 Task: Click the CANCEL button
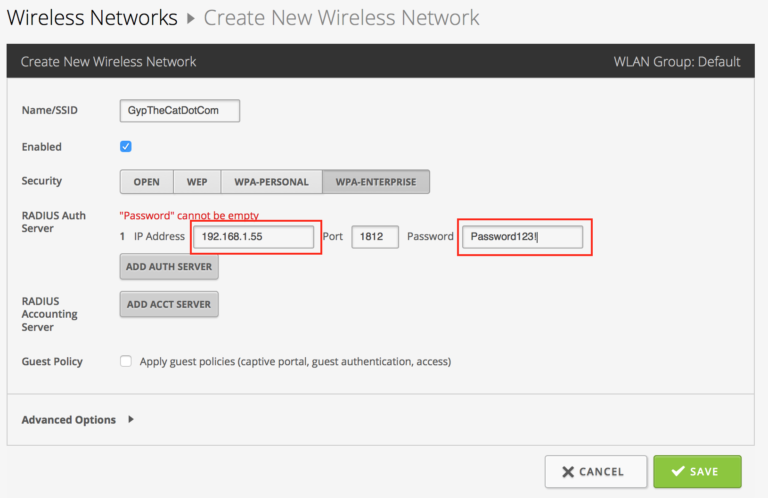pos(596,472)
